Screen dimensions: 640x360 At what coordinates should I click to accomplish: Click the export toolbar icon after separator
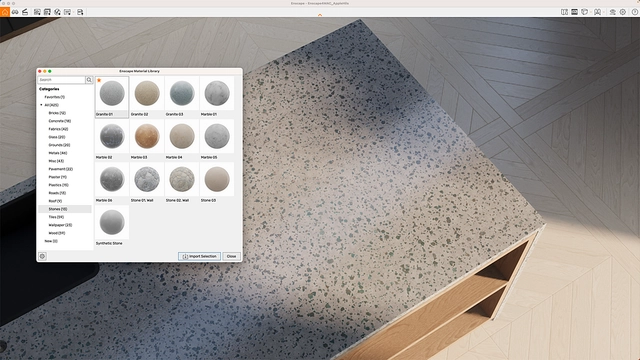click(x=80, y=12)
